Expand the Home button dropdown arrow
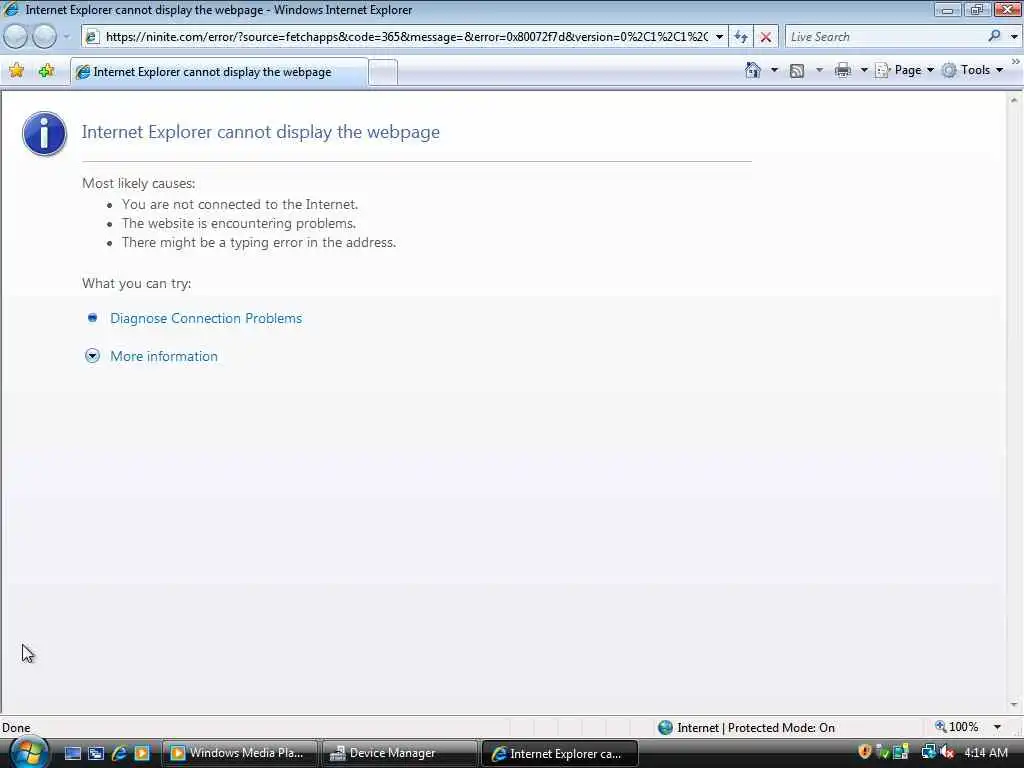 (x=775, y=70)
